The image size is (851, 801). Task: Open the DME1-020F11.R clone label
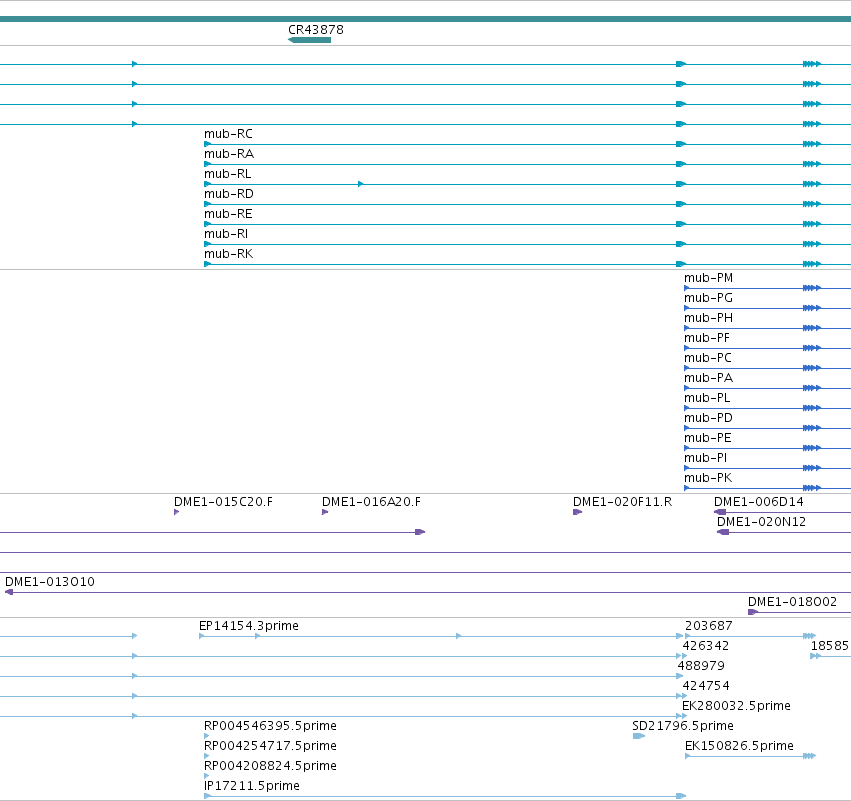623,503
